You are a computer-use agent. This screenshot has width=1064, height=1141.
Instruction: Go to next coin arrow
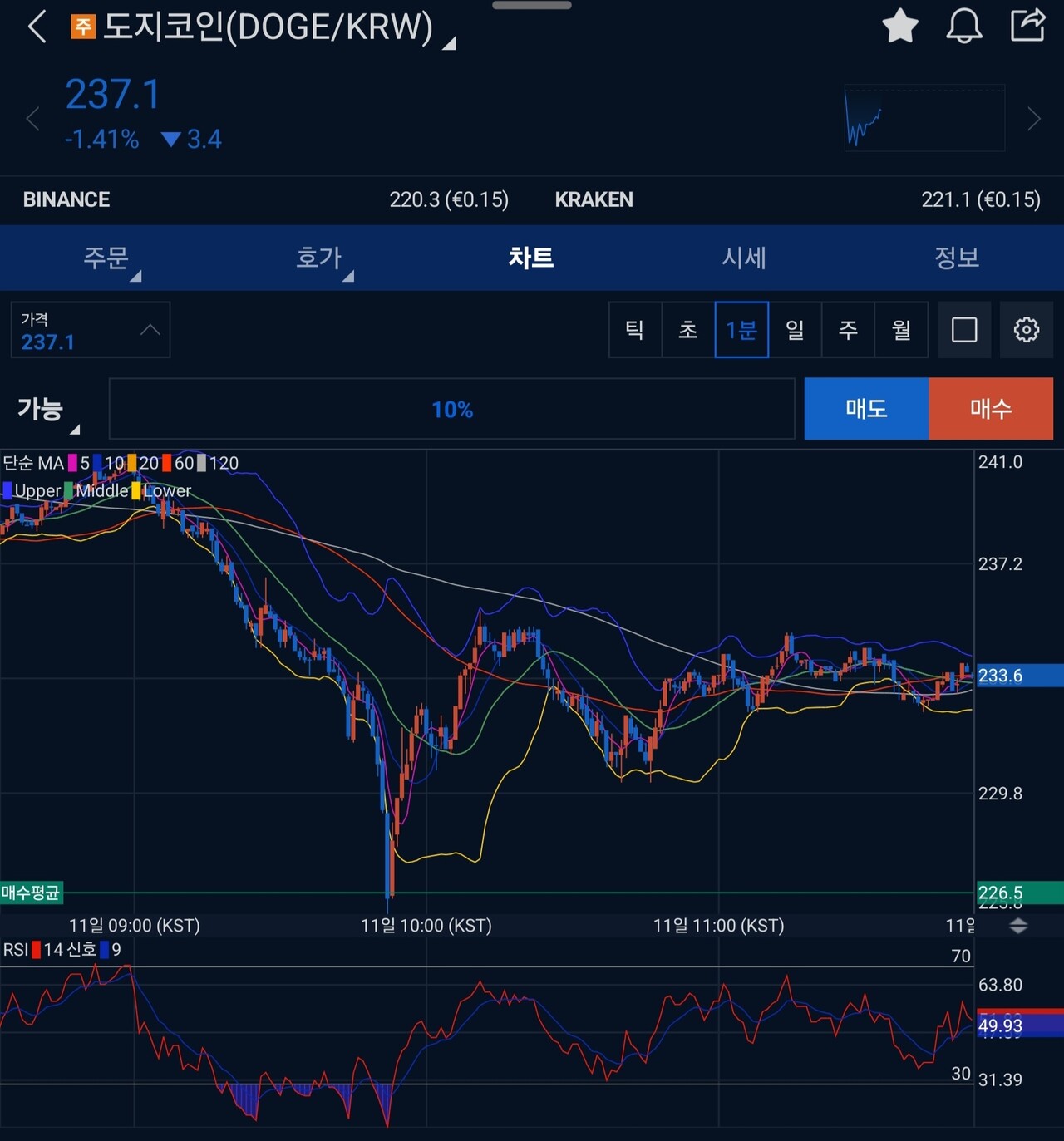pos(1033,119)
